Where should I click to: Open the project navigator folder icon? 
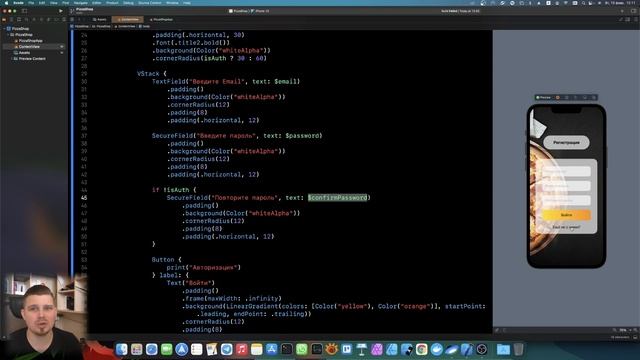coord(4,19)
